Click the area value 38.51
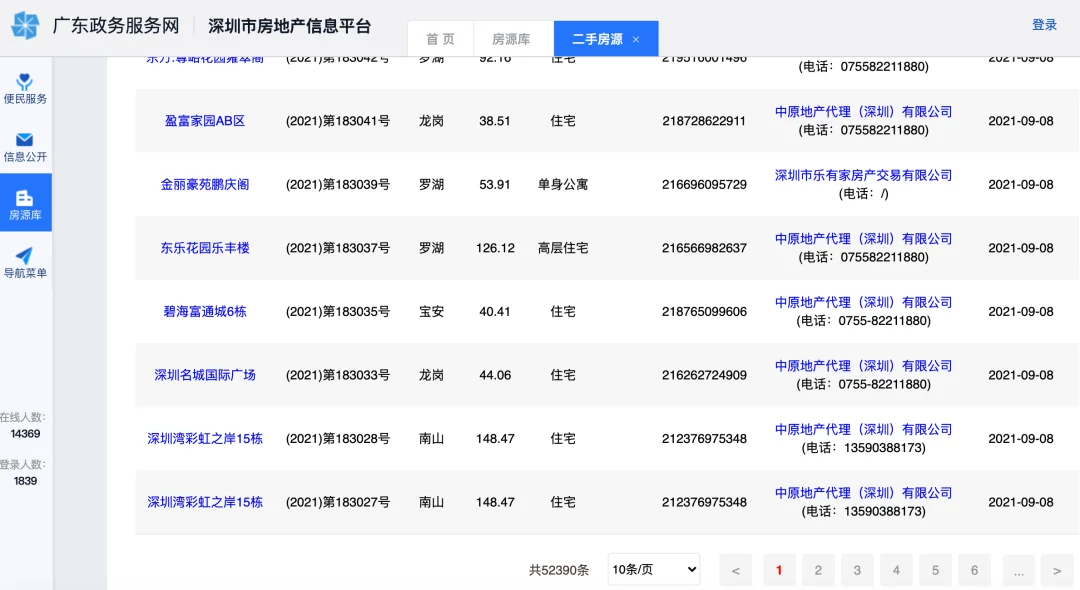1080x590 pixels. click(495, 121)
